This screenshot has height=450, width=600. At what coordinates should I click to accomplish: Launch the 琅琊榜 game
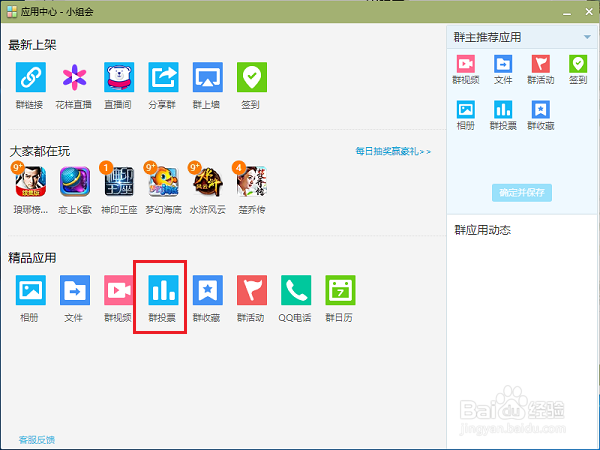pyautogui.click(x=31, y=181)
